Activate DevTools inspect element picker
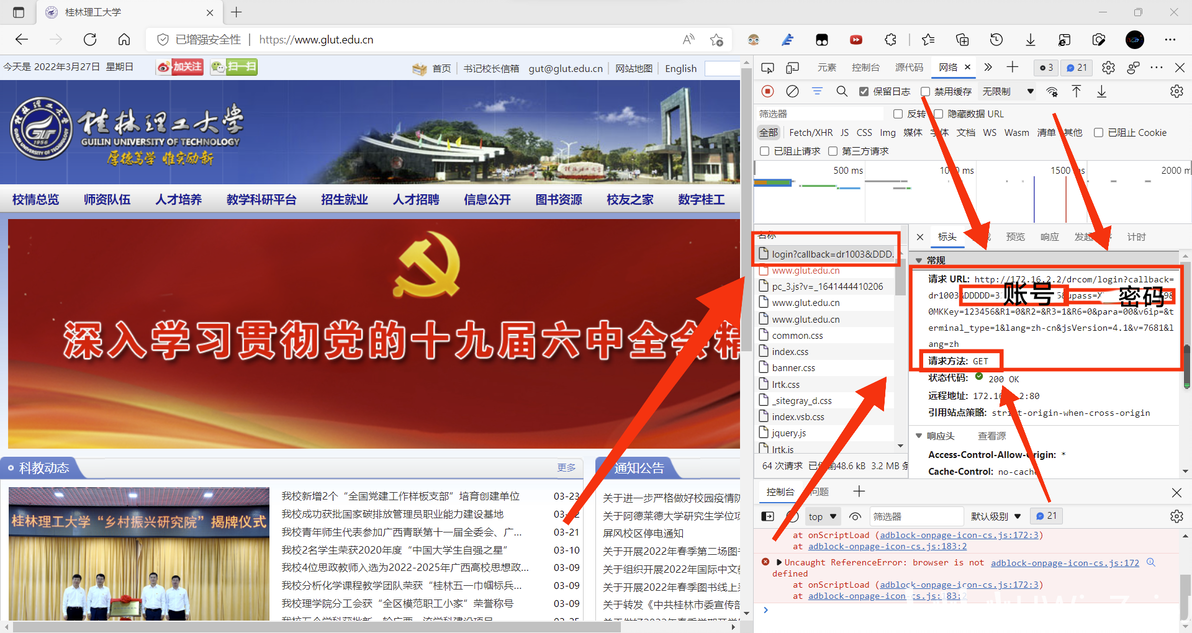 click(768, 68)
